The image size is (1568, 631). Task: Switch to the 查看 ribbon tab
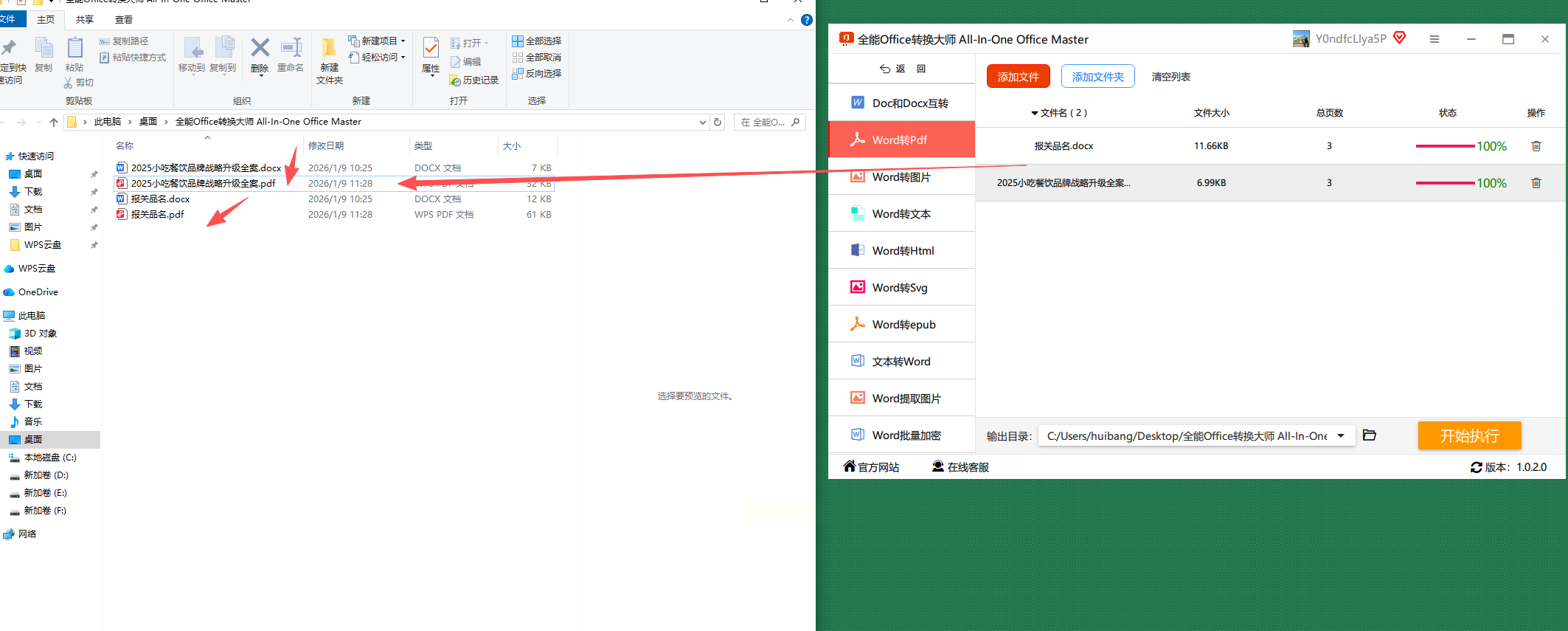(x=124, y=19)
